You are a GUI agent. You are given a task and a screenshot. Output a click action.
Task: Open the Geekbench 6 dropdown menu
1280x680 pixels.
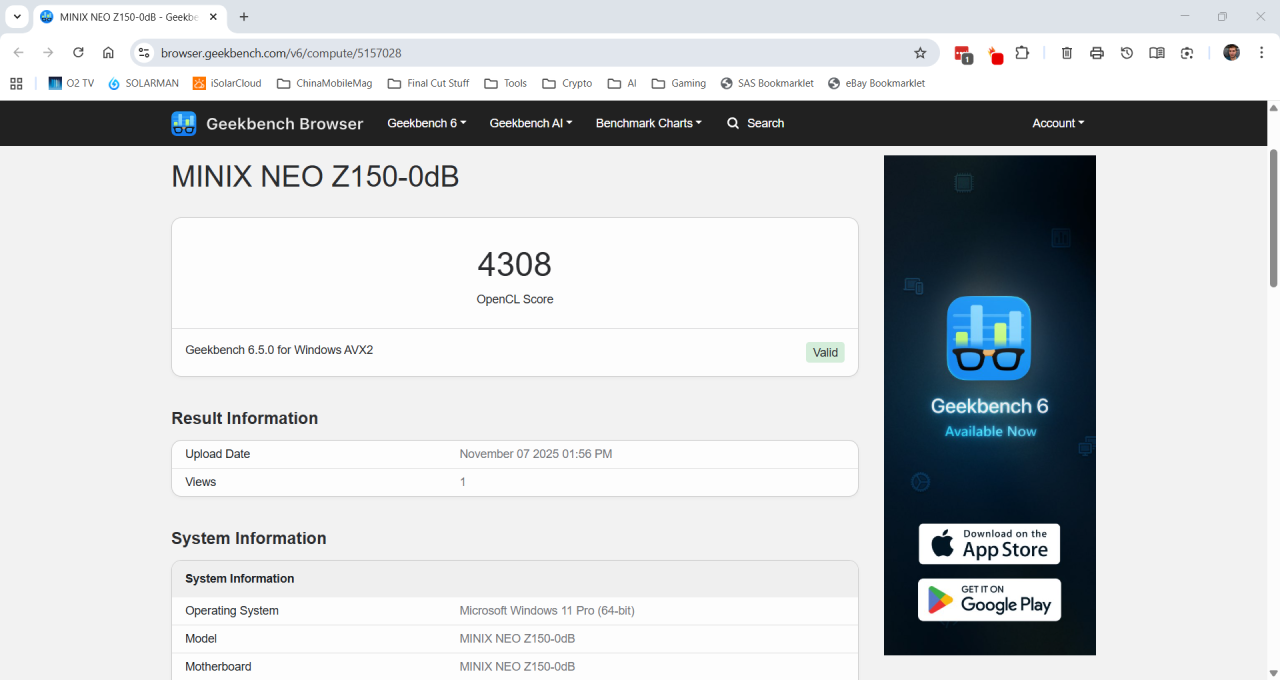tap(426, 123)
